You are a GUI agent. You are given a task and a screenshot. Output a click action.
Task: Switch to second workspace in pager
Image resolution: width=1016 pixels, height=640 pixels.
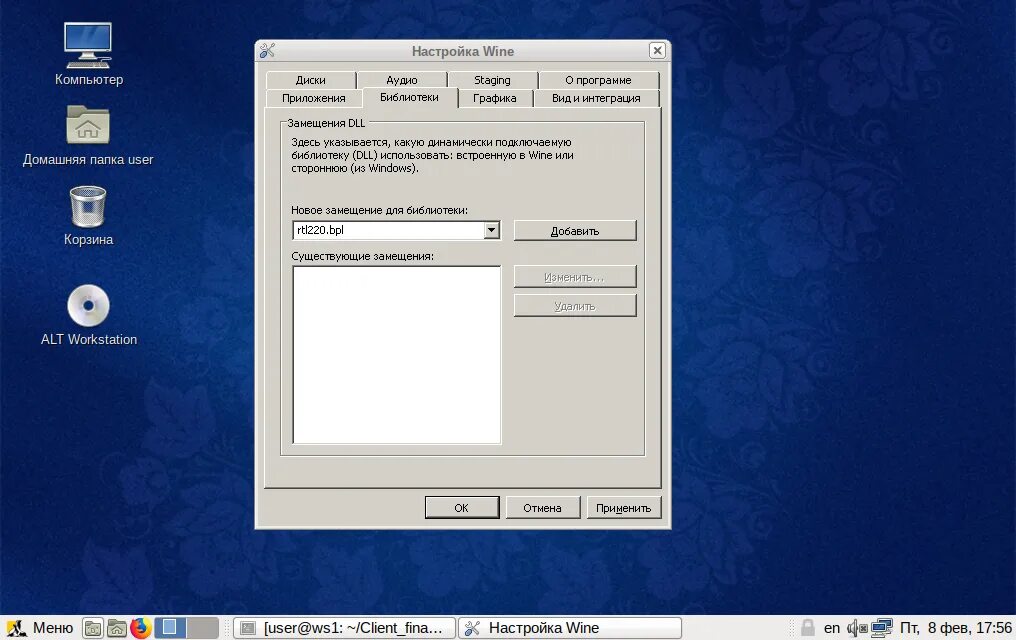coord(202,628)
